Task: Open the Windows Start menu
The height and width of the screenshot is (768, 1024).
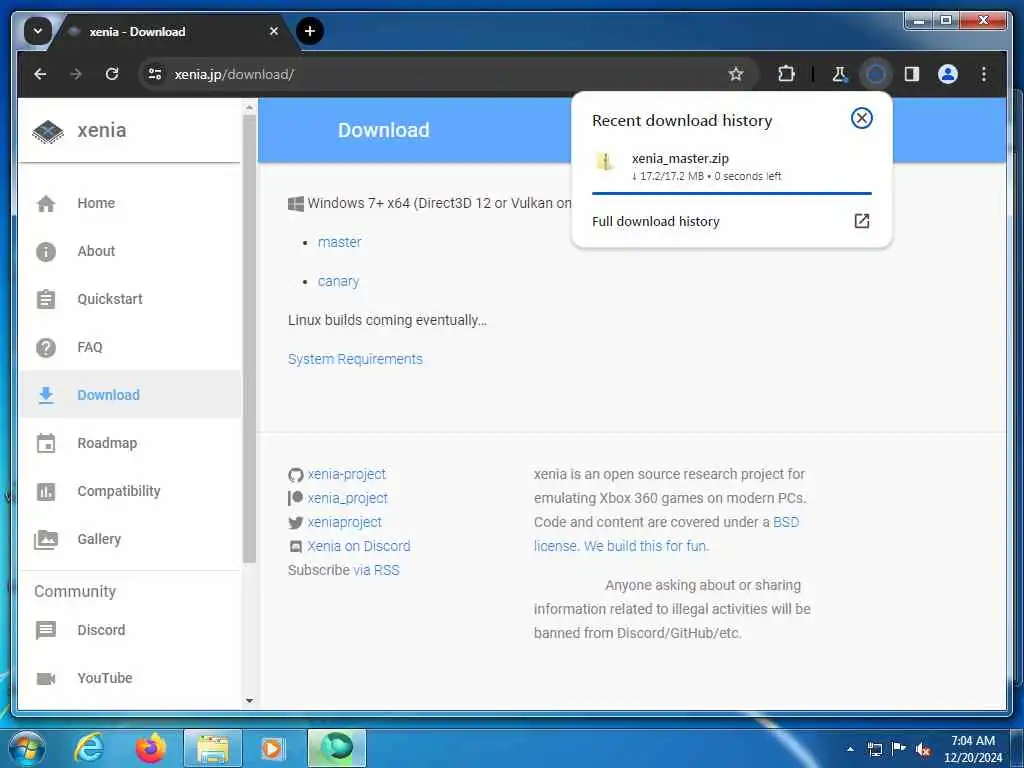Action: 26,748
